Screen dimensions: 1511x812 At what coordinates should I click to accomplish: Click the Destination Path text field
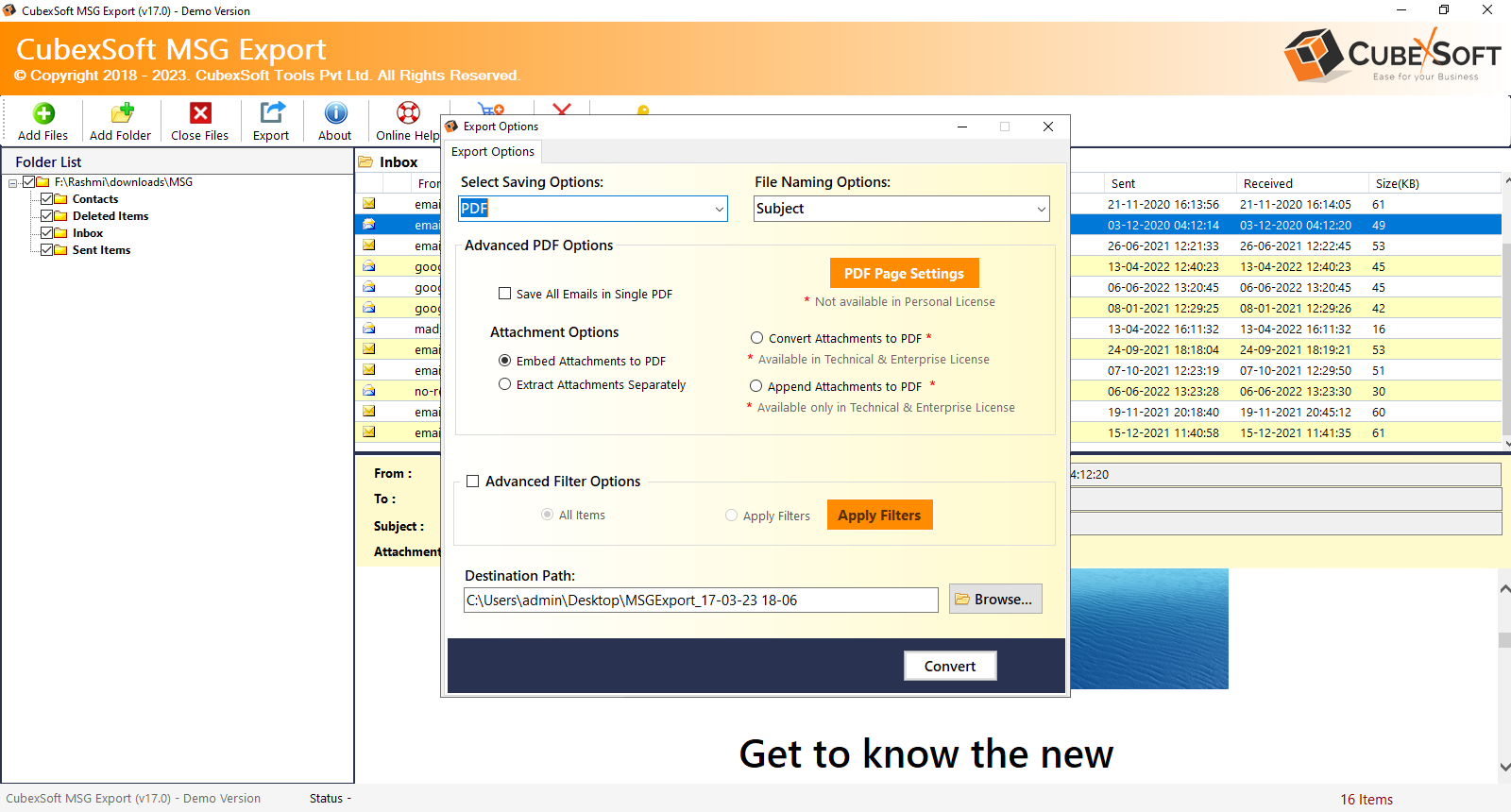pyautogui.click(x=700, y=601)
